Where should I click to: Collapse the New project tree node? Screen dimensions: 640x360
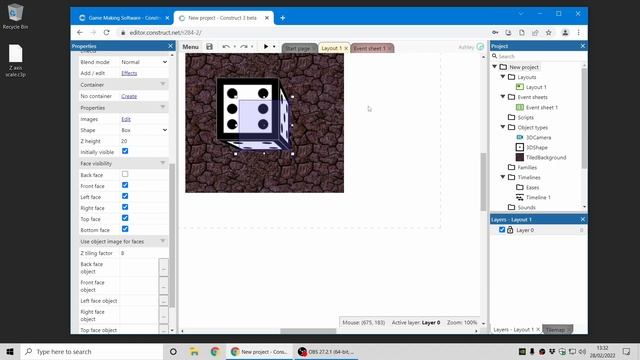tap(495, 67)
